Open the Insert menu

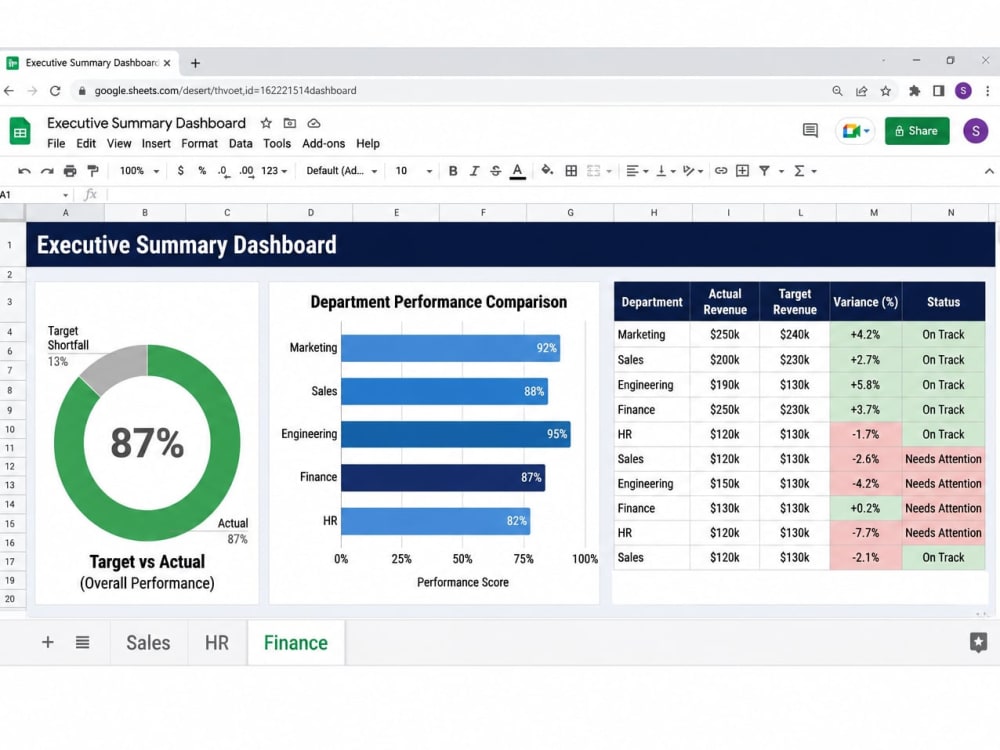point(156,143)
